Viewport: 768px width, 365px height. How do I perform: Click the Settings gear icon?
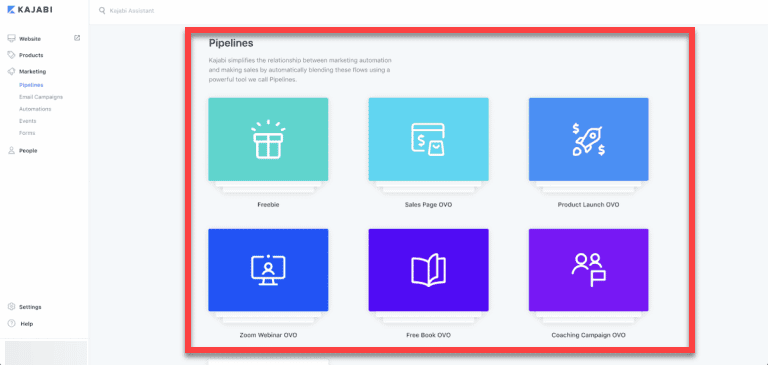(11, 307)
